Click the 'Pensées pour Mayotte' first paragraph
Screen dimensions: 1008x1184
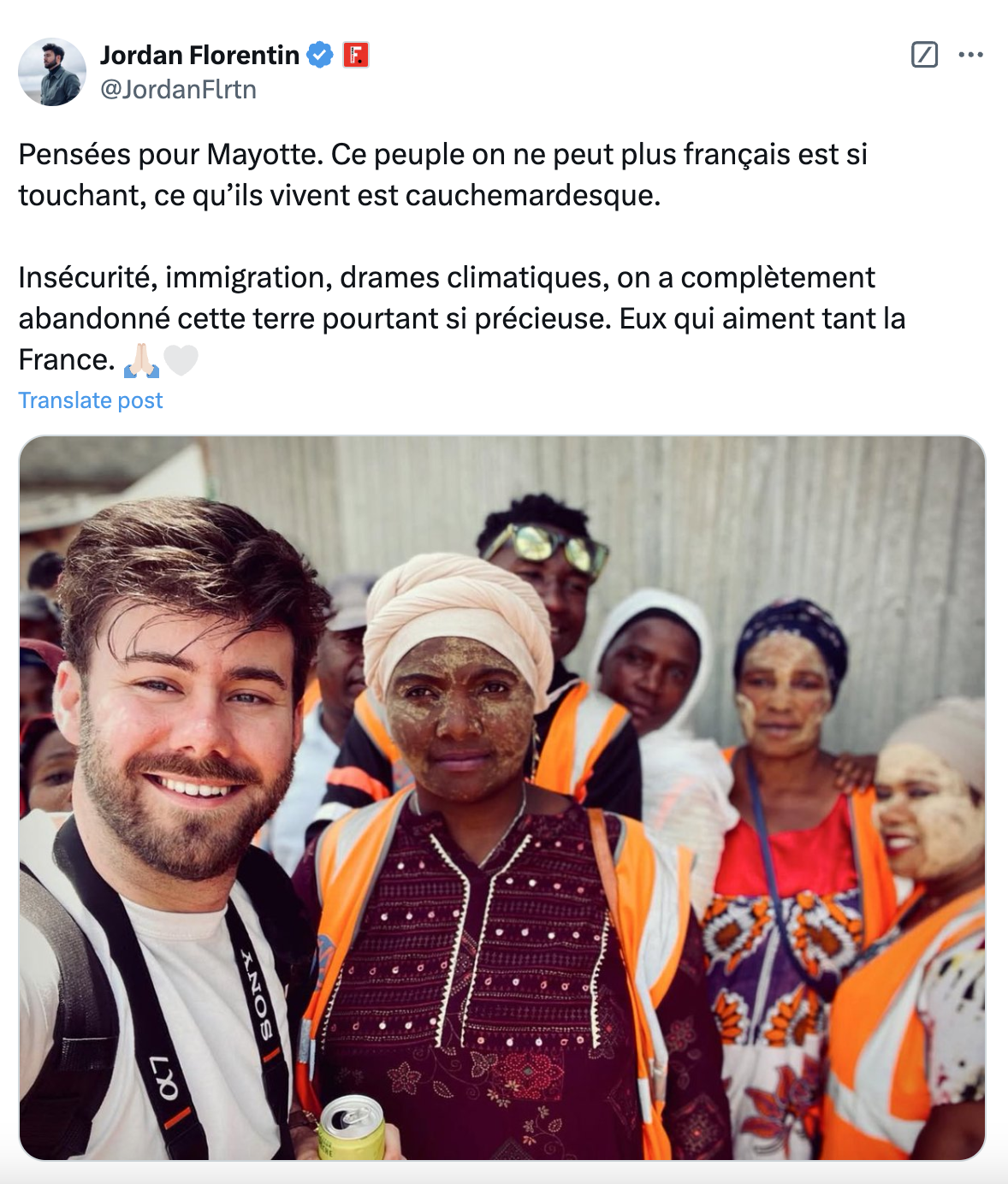pyautogui.click(x=443, y=175)
